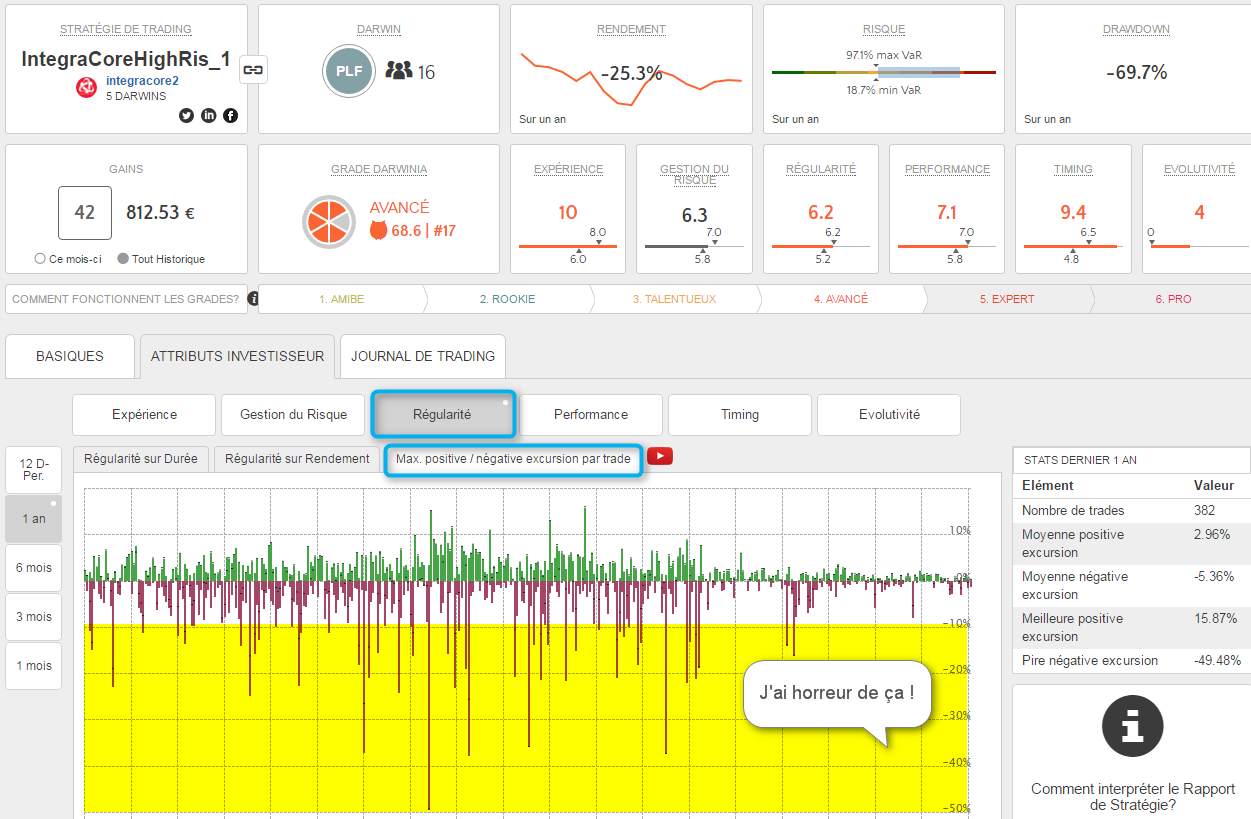Select the Régularité sur Rendement sub-tab
Viewport: 1251px width, 819px height.
297,459
